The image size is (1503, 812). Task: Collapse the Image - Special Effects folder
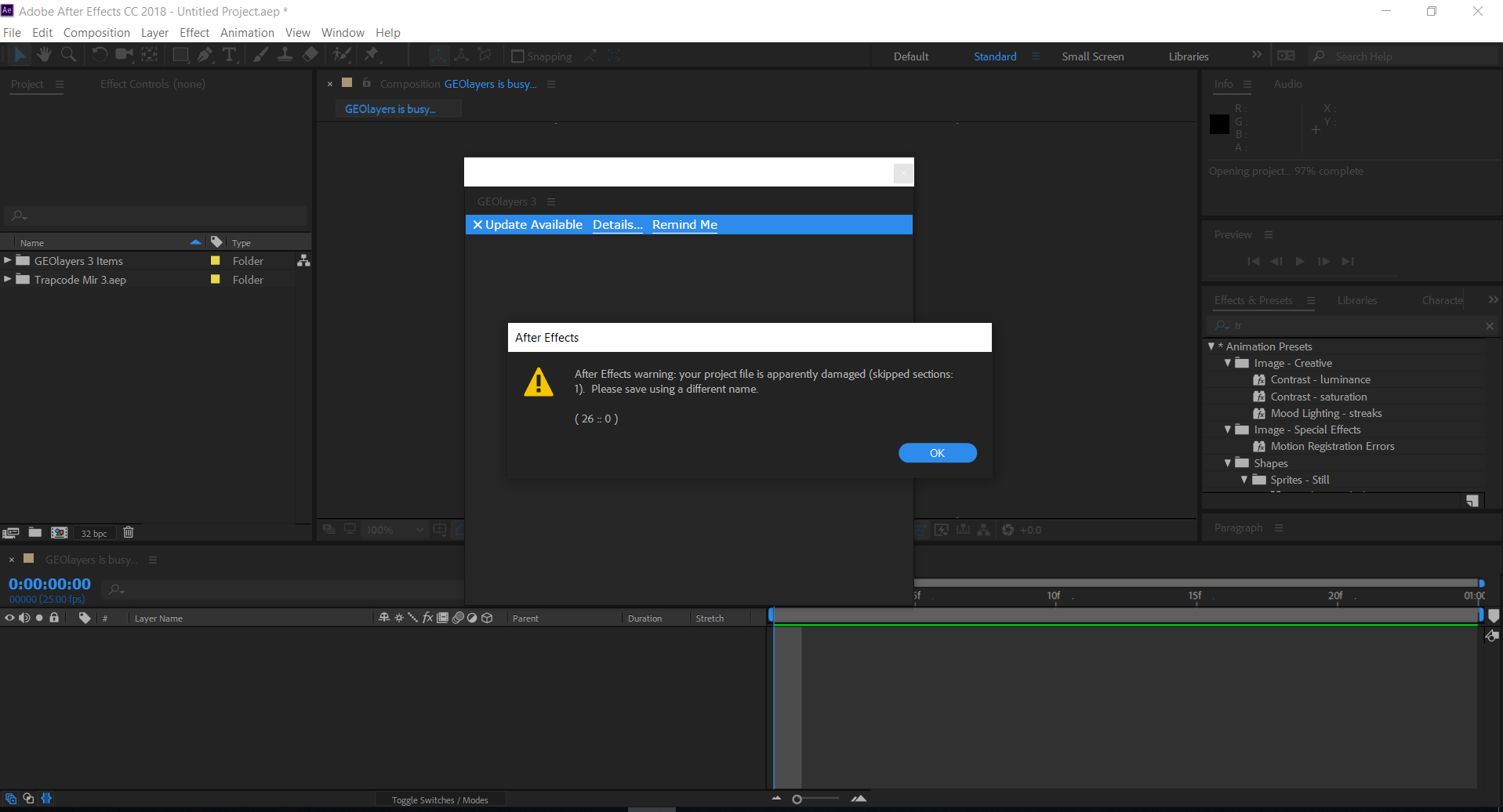click(x=1228, y=430)
